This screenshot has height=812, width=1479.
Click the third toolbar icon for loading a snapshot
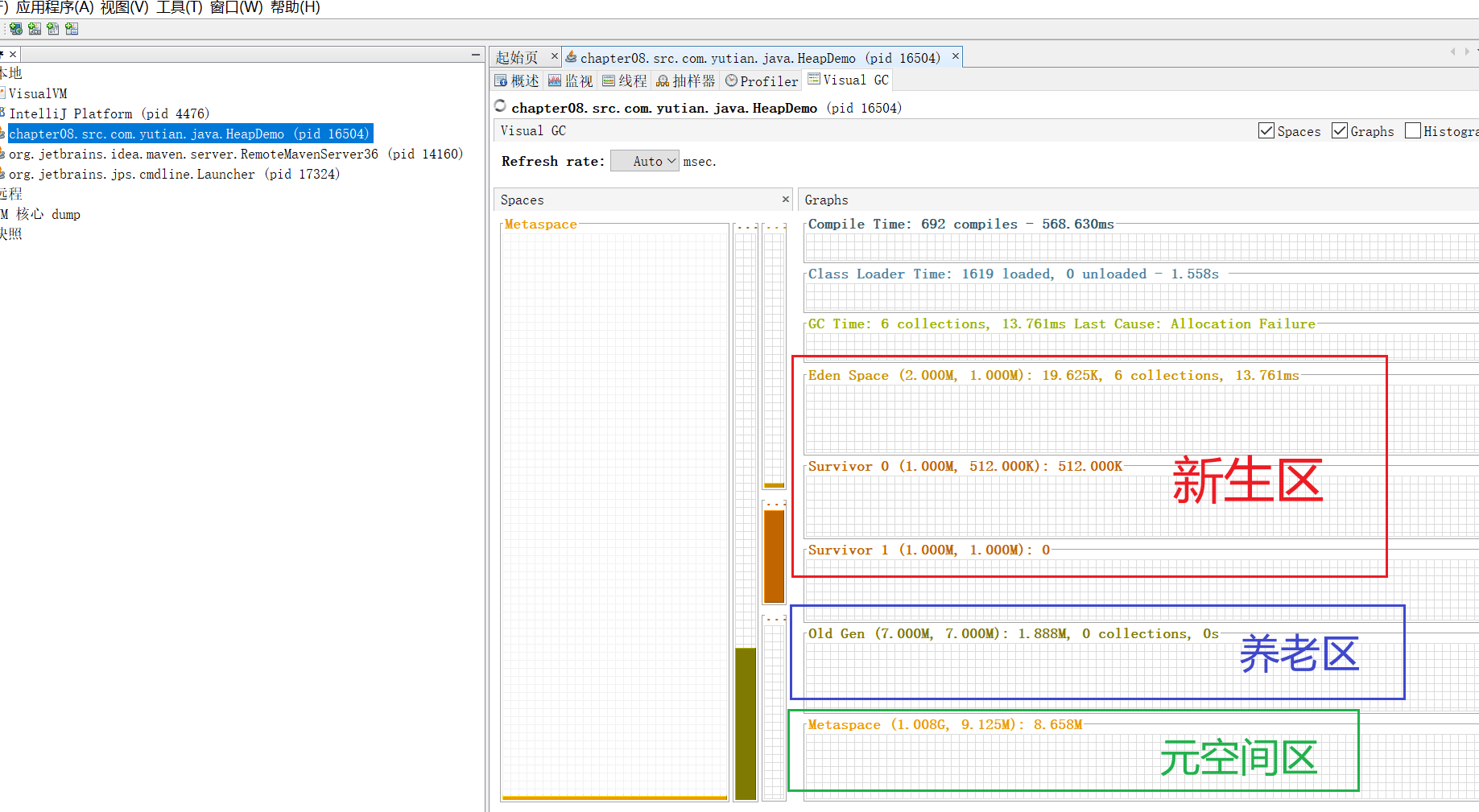coord(53,29)
